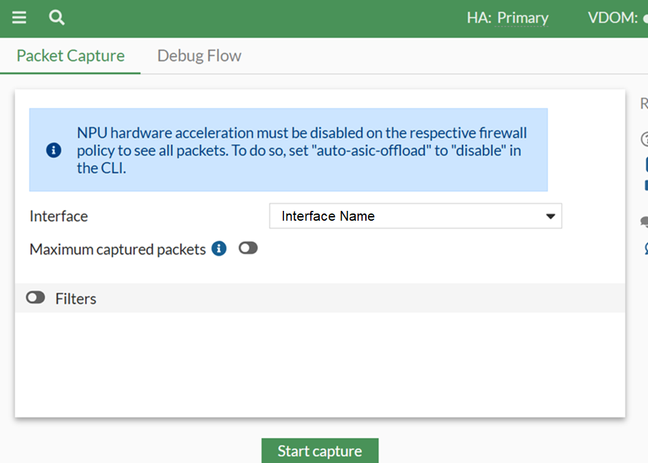This screenshot has width=648, height=463.
Task: Turn on the Filters toggle
Action: [x=36, y=298]
